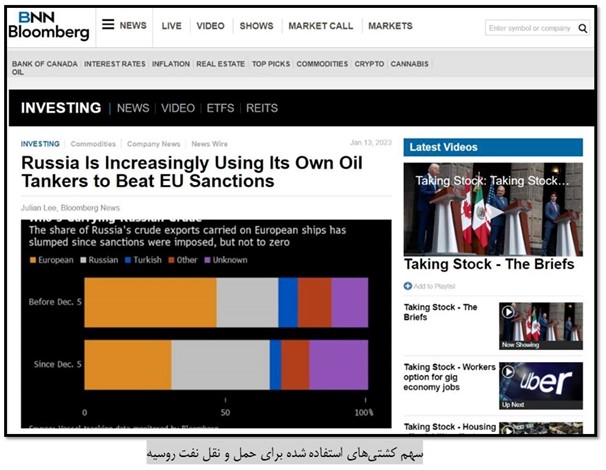This screenshot has width=606, height=470.
Task: Open the hamburger menu next to NEWS
Action: (108, 24)
